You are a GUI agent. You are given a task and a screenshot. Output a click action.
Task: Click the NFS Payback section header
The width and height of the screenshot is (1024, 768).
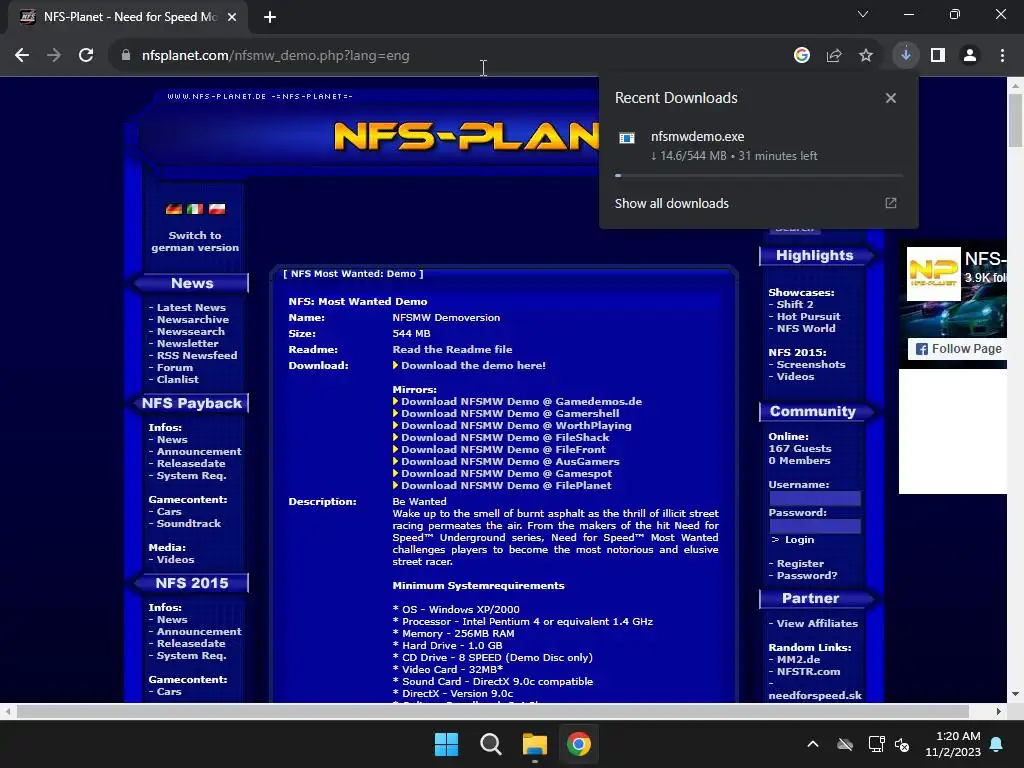click(192, 403)
